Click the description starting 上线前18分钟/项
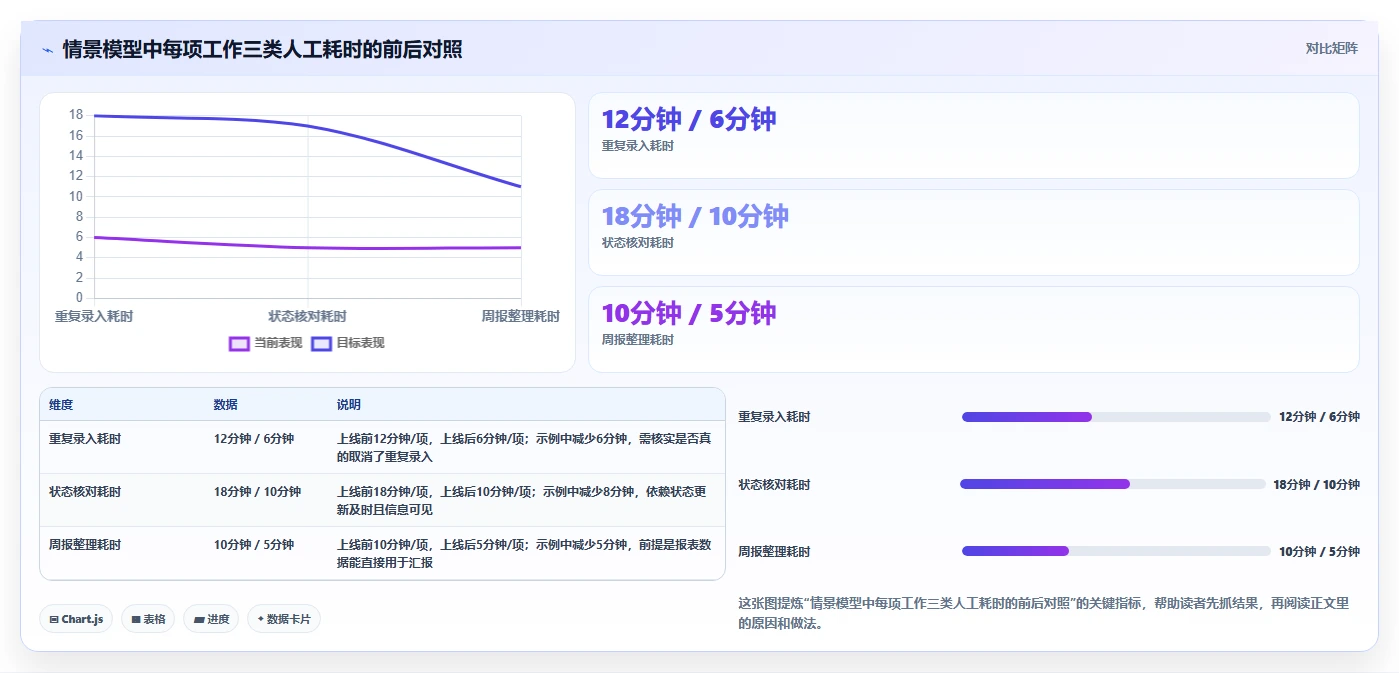 pyautogui.click(x=523, y=500)
